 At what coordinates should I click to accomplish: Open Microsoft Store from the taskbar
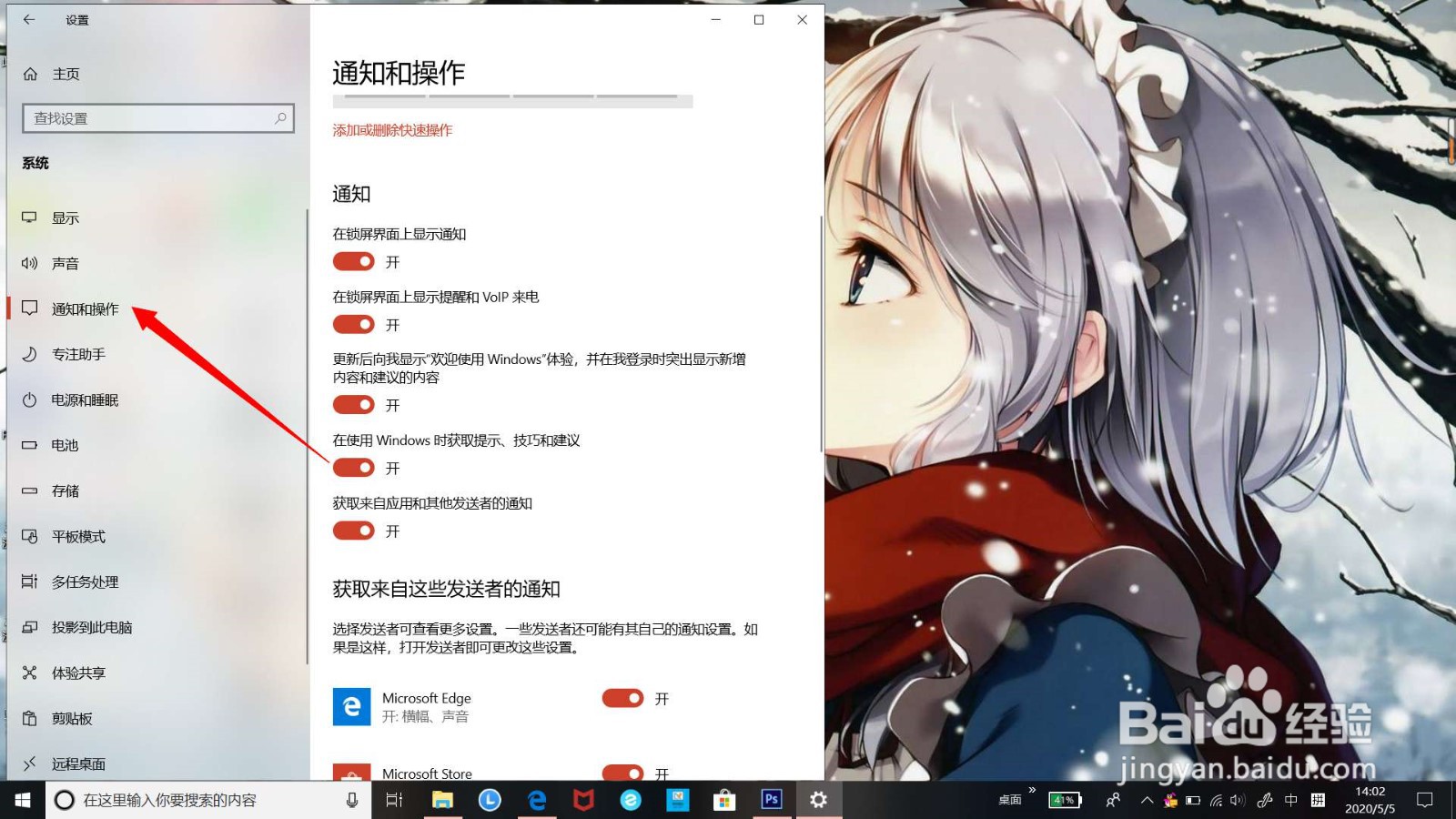coord(724,800)
